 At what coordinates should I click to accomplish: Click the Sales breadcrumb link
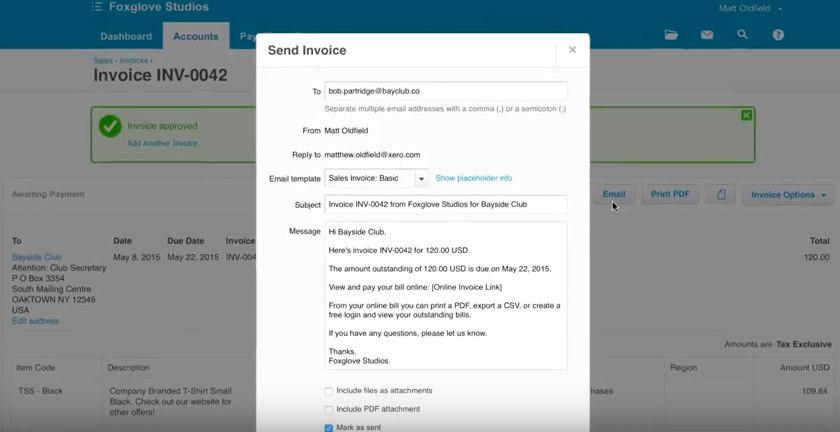pyautogui.click(x=103, y=61)
